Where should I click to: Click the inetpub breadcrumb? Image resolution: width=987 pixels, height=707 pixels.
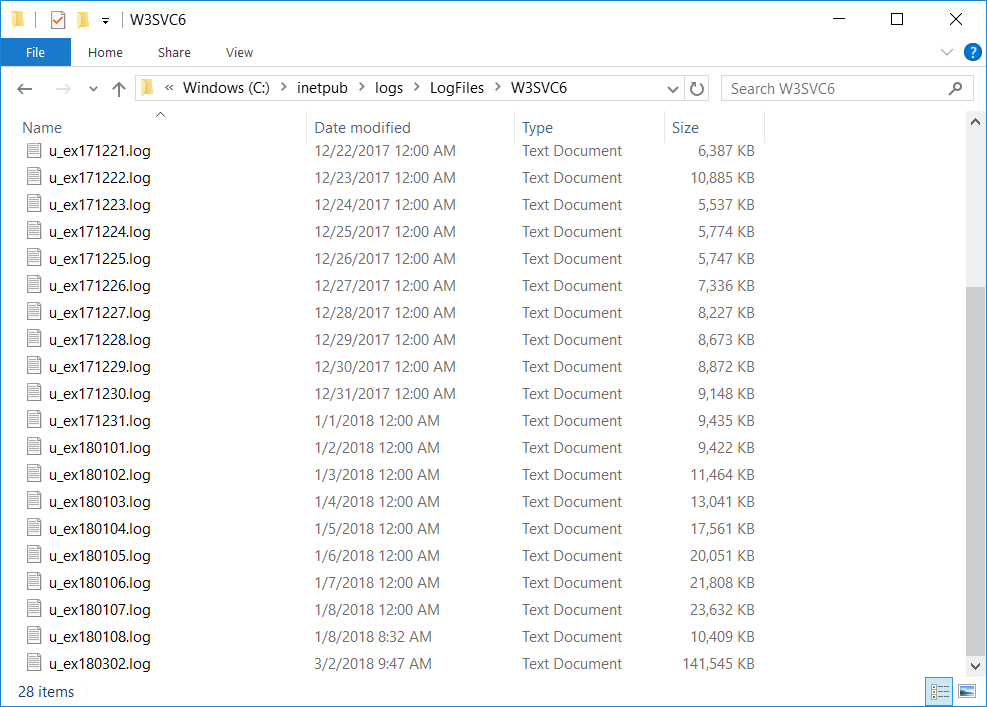(x=322, y=88)
